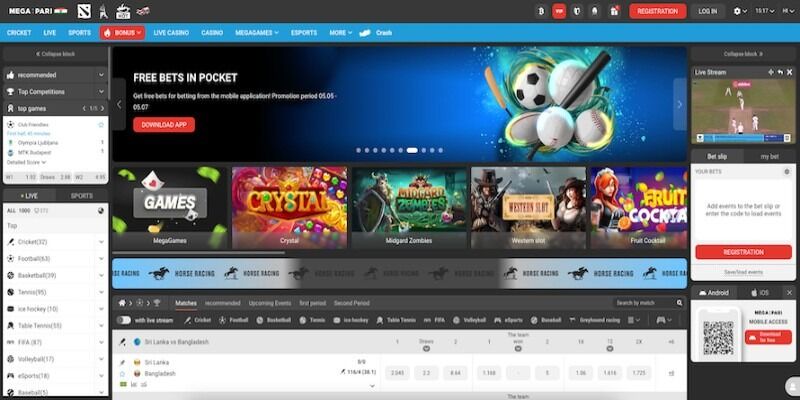Open the time 15:17 dropdown
800x400 pixels.
pyautogui.click(x=765, y=11)
